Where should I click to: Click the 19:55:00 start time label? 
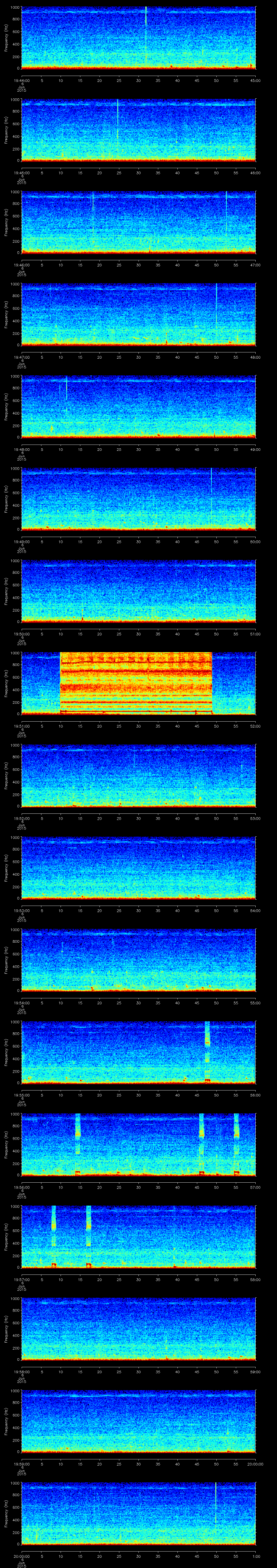pos(21,1095)
